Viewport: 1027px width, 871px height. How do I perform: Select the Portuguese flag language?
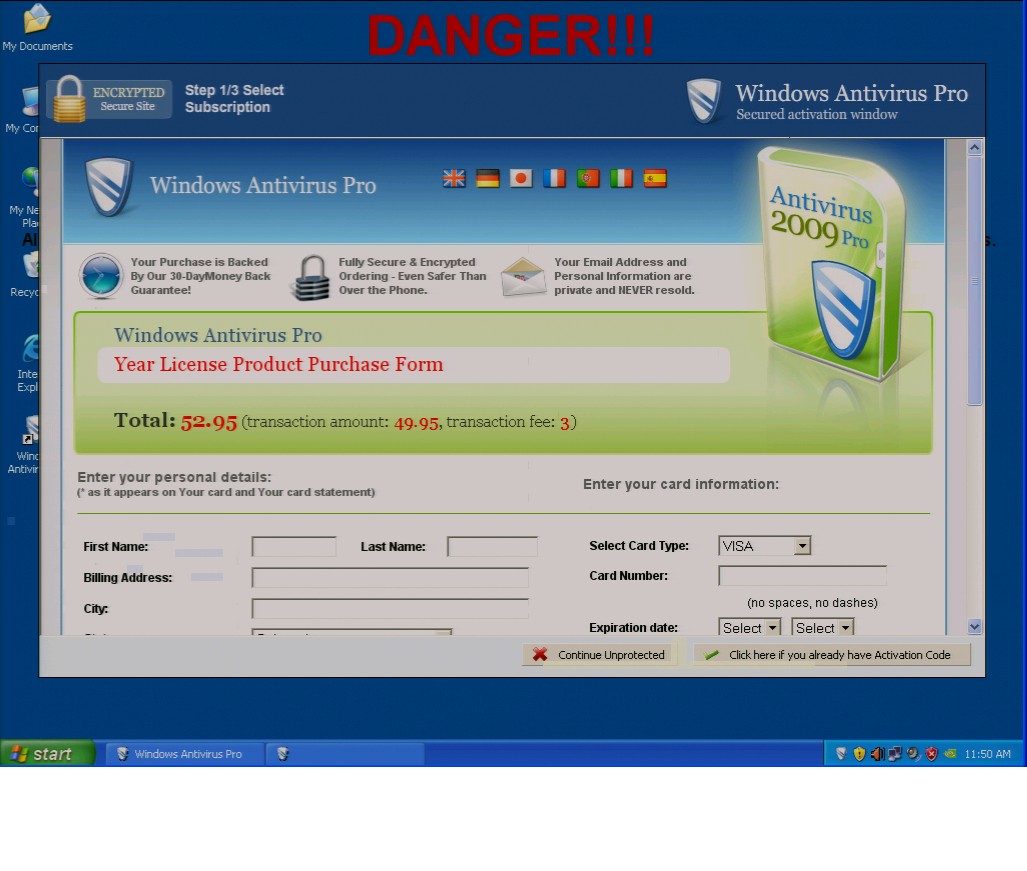[x=588, y=178]
